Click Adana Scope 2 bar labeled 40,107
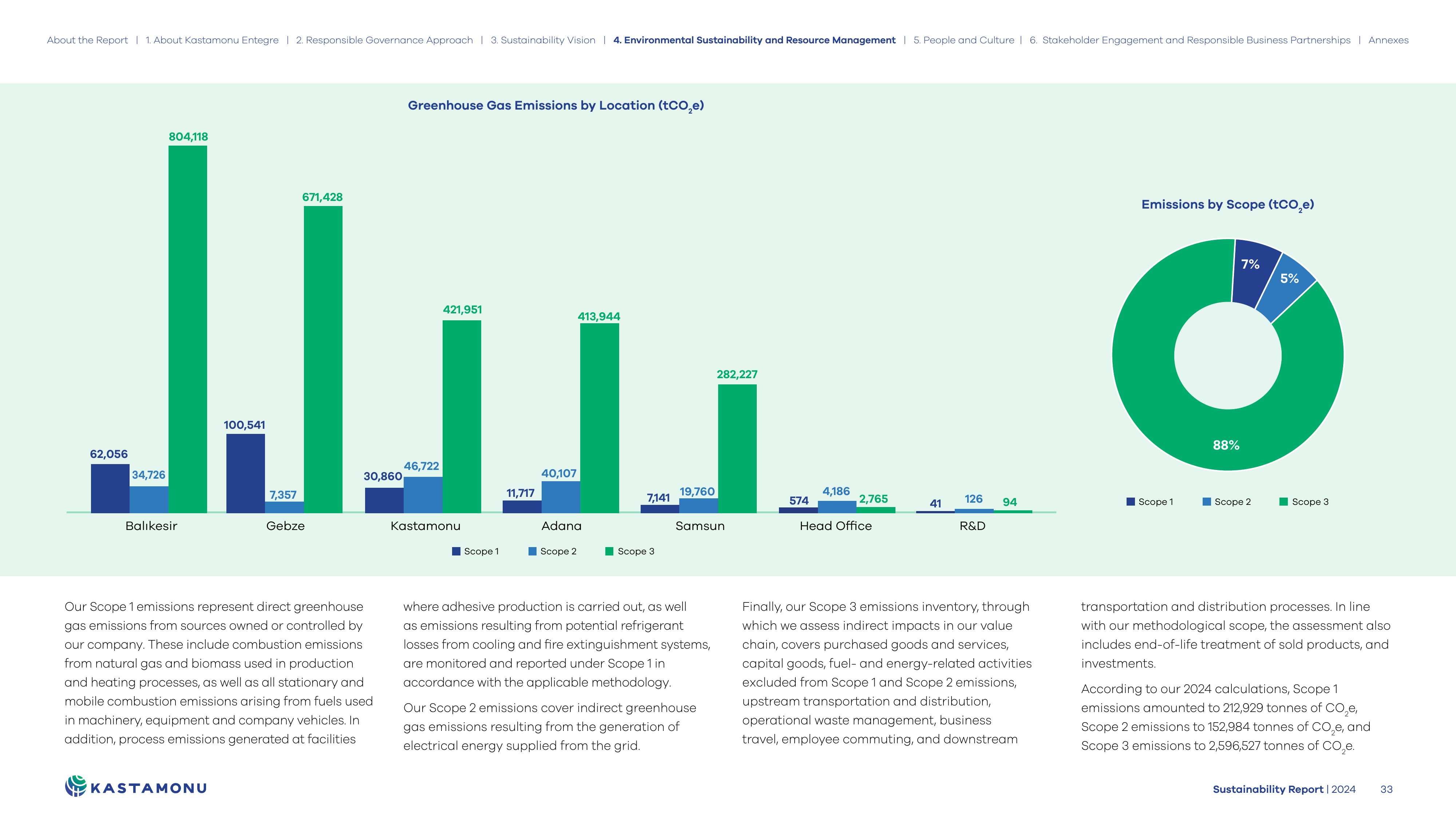Viewport: 1456px width, 819px height. (x=561, y=497)
